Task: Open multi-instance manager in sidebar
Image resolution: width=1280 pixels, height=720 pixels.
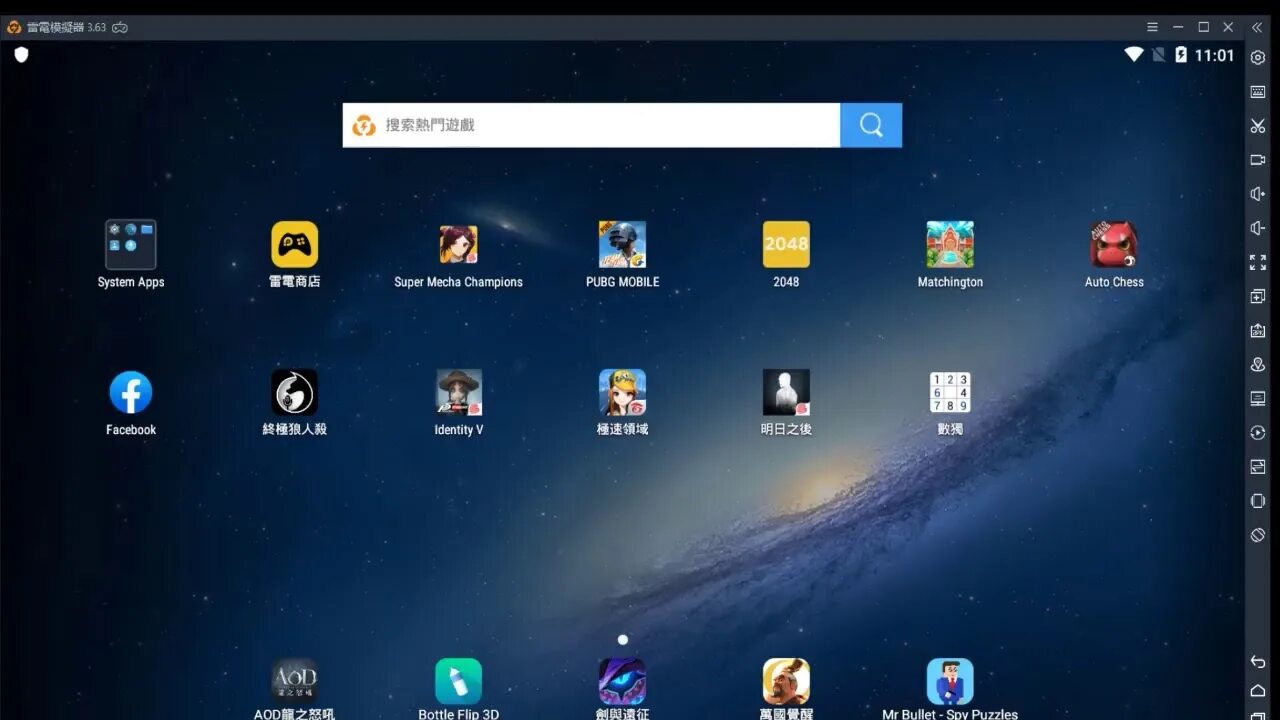Action: [x=1258, y=296]
